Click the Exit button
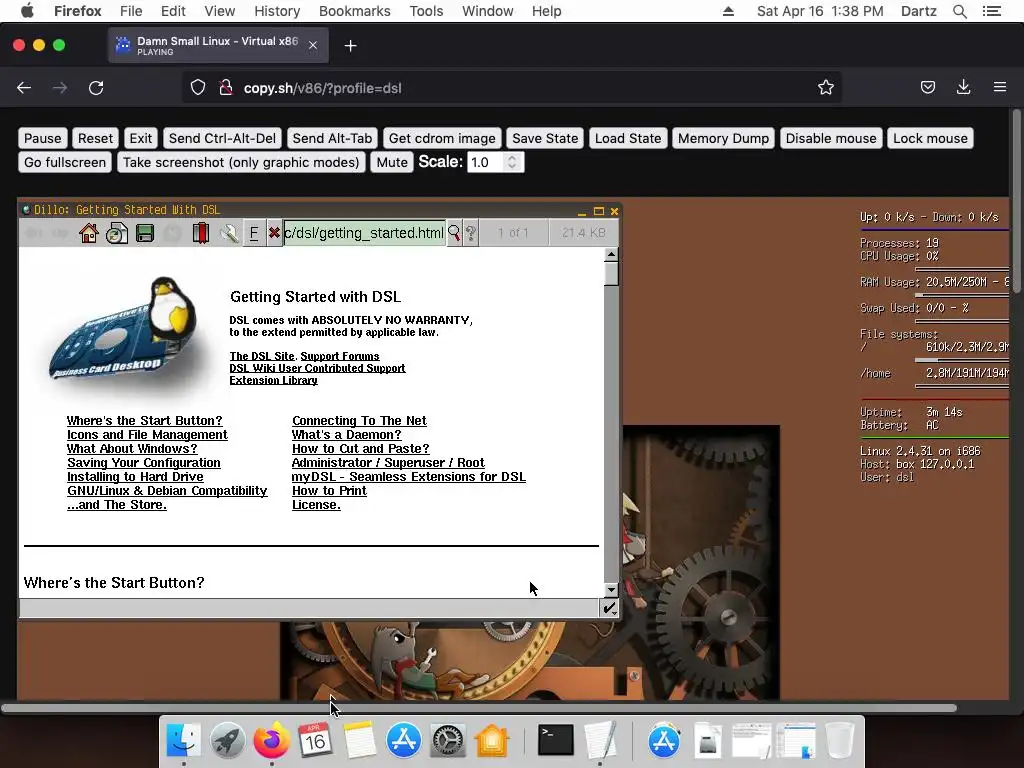The image size is (1024, 768). tap(140, 138)
